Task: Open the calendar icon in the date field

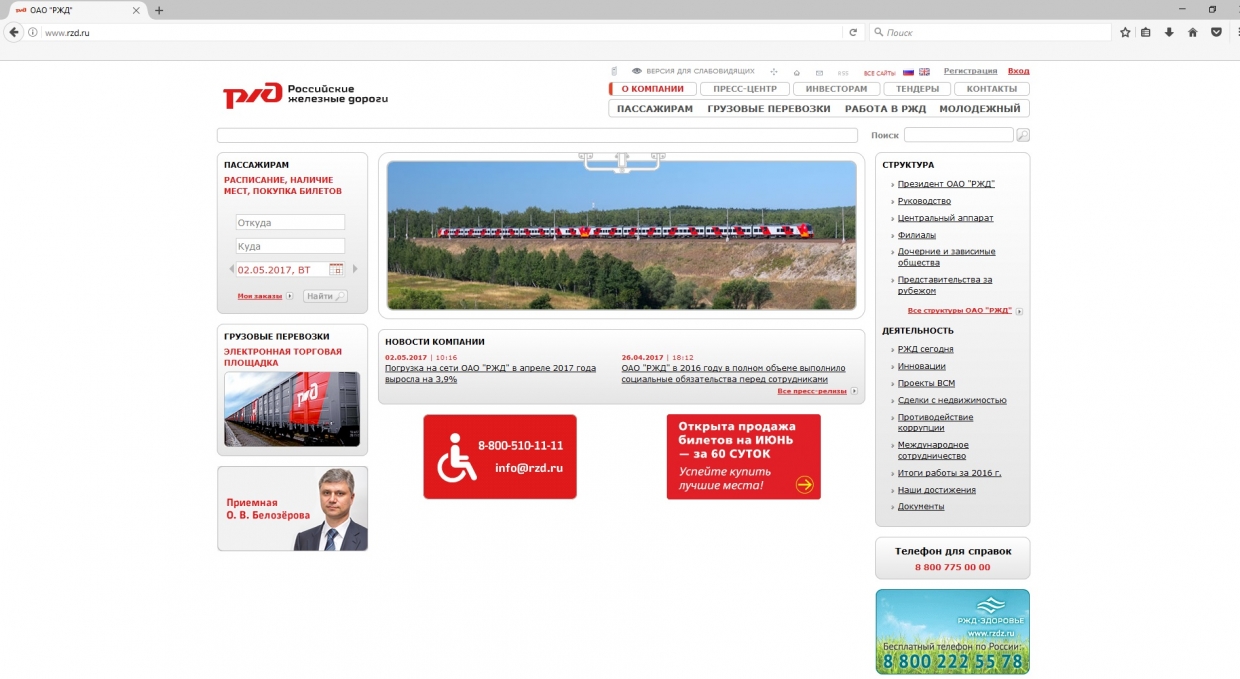Action: [x=336, y=270]
